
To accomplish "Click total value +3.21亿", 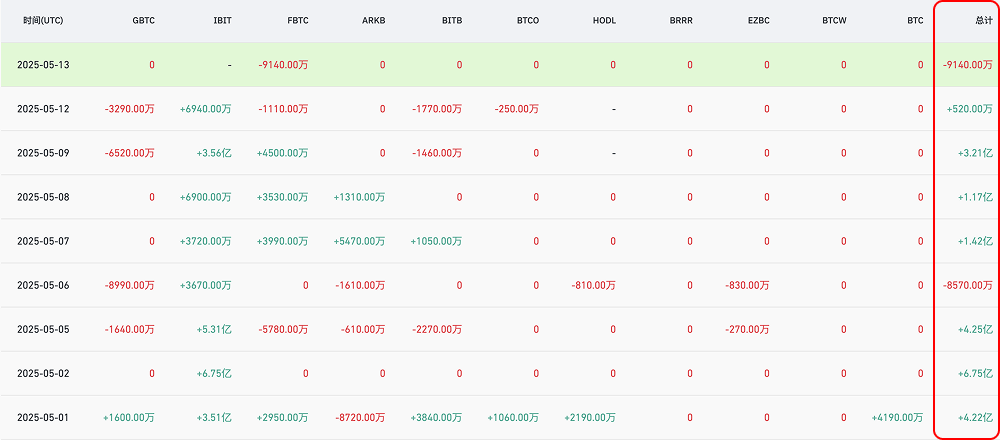I will [976, 153].
